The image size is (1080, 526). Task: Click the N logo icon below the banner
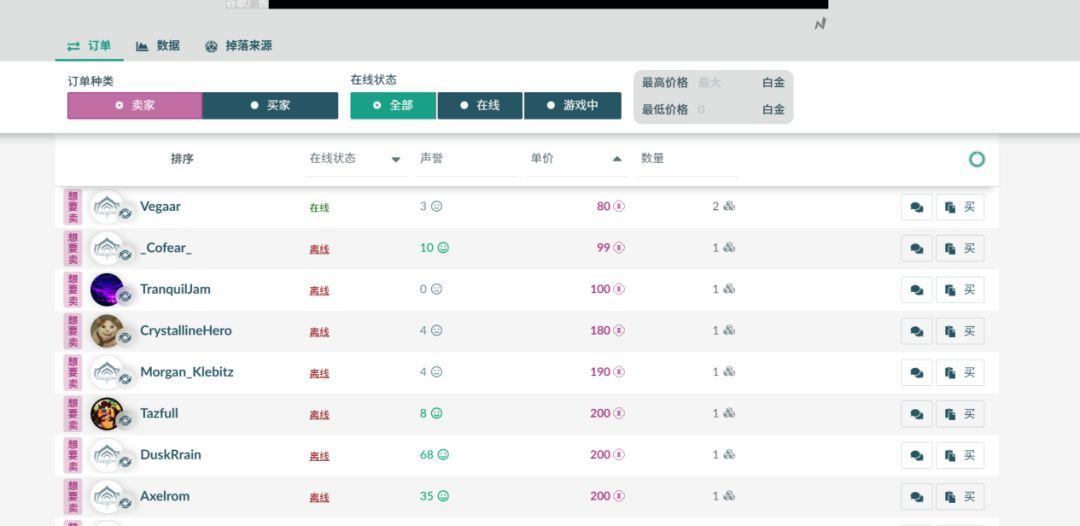pyautogui.click(x=820, y=24)
